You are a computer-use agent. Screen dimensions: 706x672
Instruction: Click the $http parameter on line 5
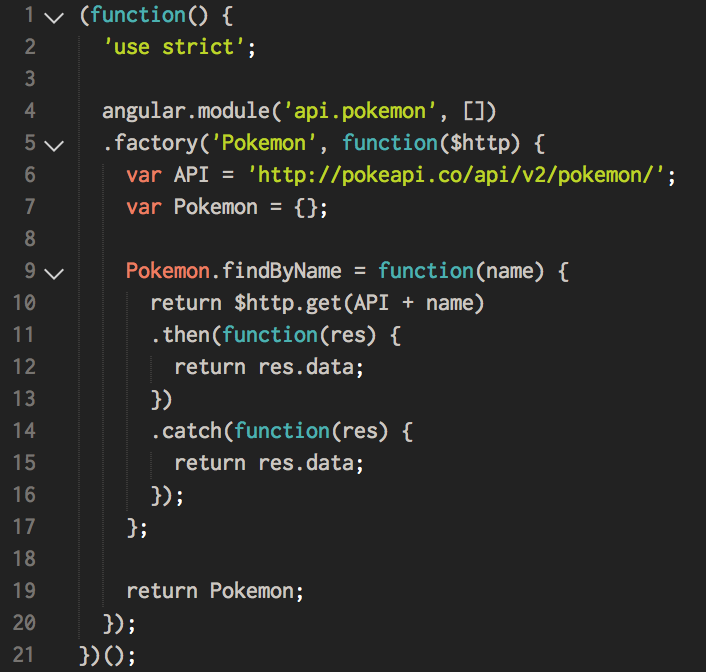click(x=480, y=143)
